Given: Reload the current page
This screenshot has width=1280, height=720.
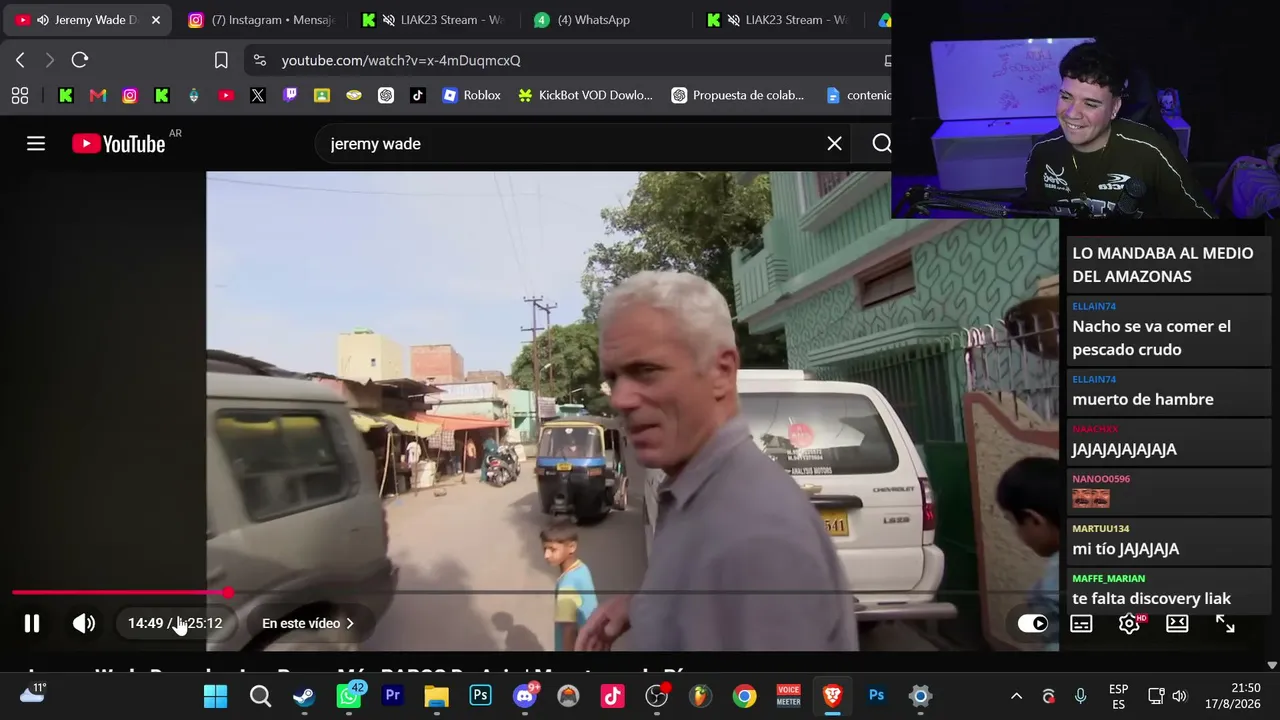Looking at the screenshot, I should [x=80, y=60].
